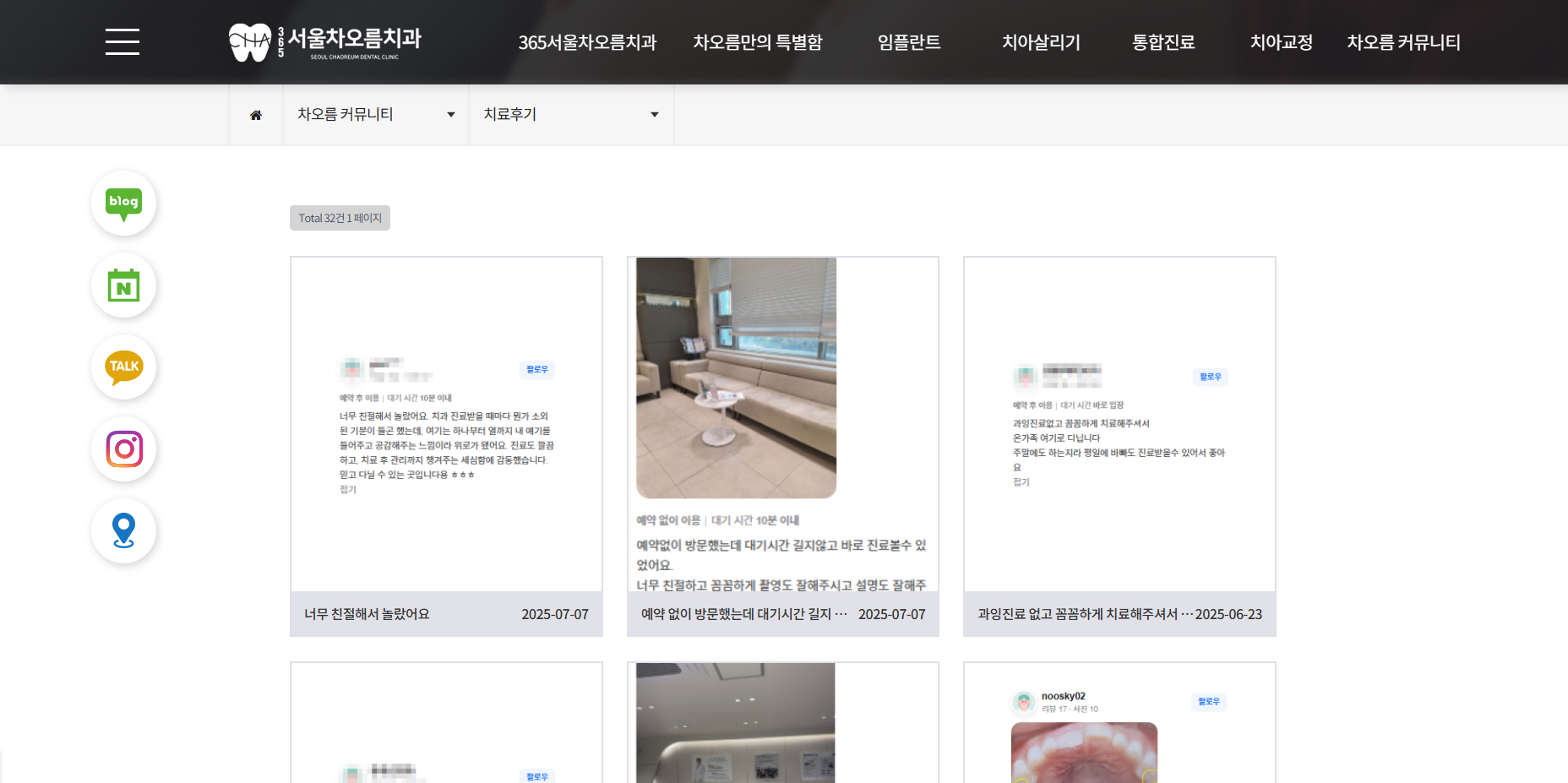Open the Instagram sidebar icon
This screenshot has width=1568, height=783.
(123, 449)
